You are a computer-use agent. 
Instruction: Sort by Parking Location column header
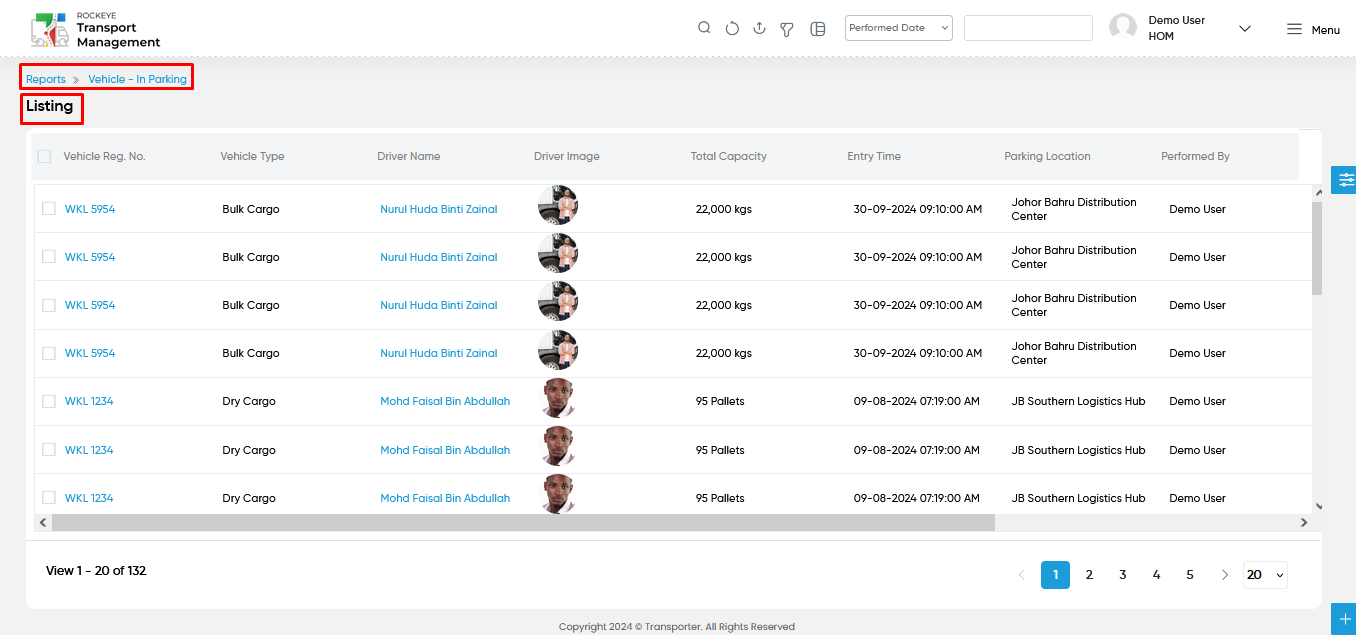[1047, 156]
